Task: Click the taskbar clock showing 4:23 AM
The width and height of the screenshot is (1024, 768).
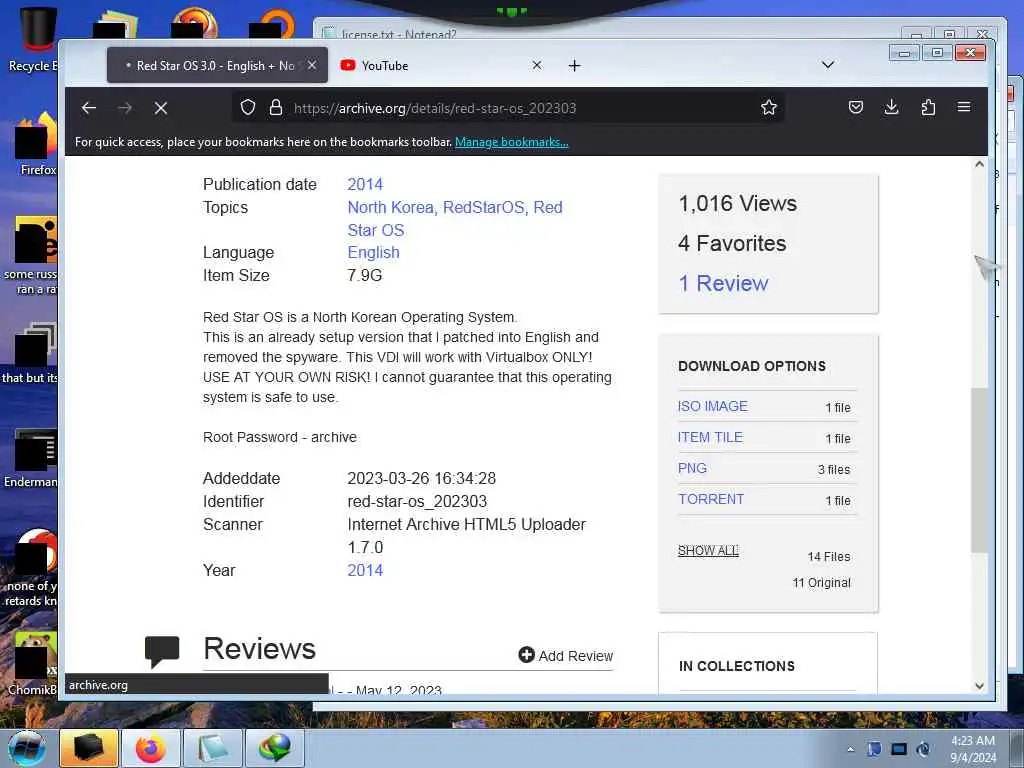Action: coord(973,748)
